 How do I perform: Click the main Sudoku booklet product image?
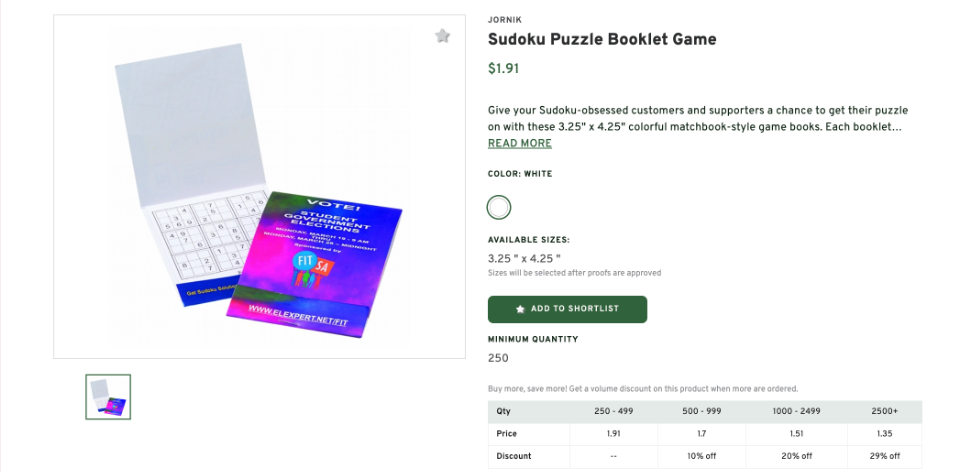[x=259, y=187]
